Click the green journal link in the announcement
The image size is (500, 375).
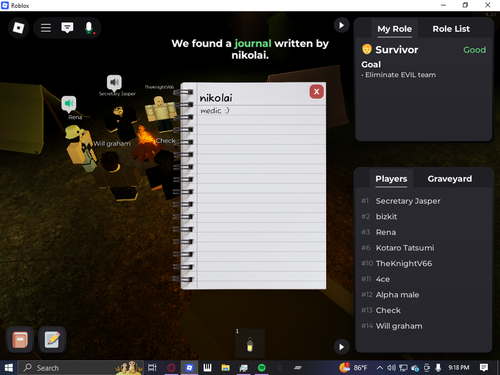(253, 44)
